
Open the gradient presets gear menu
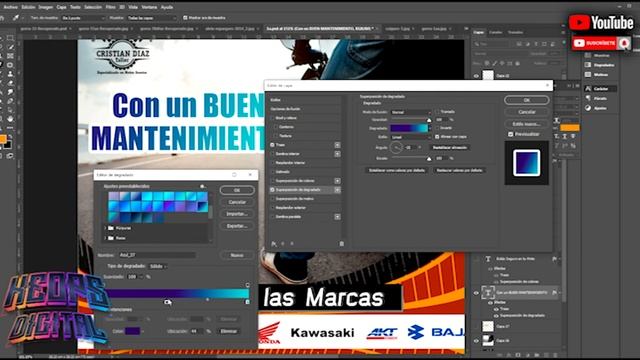coord(202,186)
